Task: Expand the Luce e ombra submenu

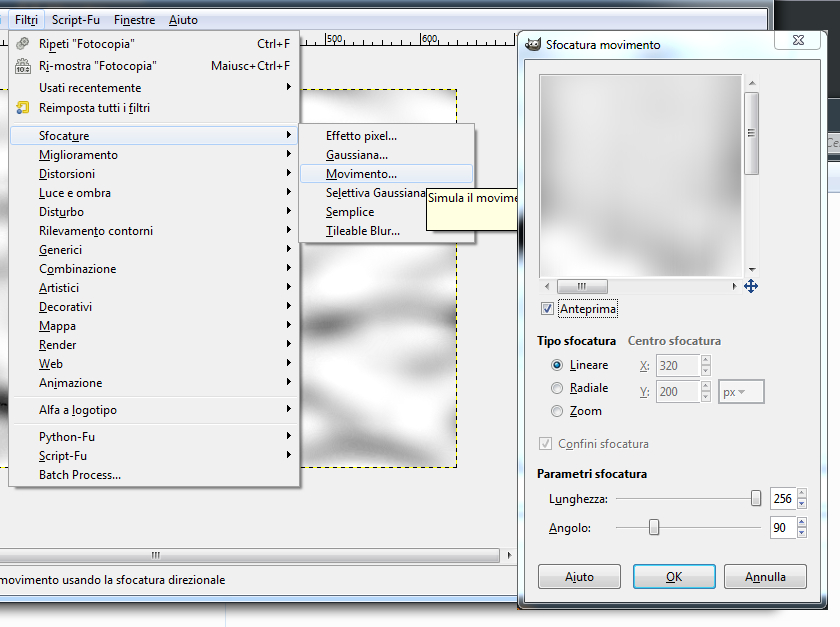Action: pos(154,193)
